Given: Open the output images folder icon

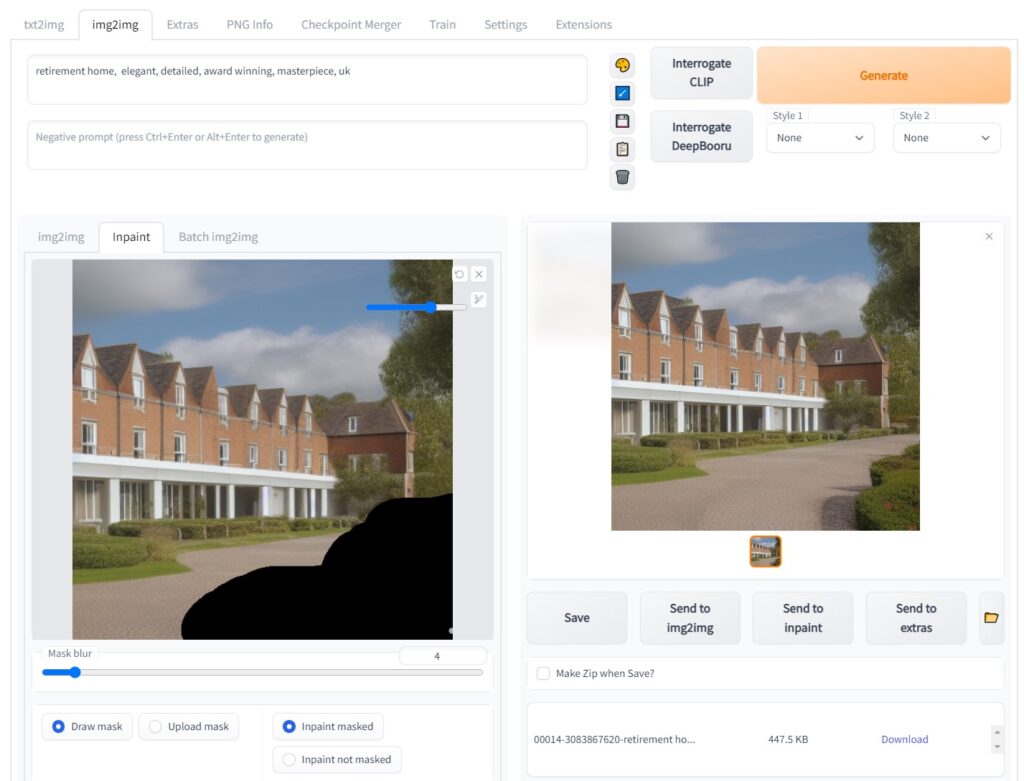Looking at the screenshot, I should (991, 617).
